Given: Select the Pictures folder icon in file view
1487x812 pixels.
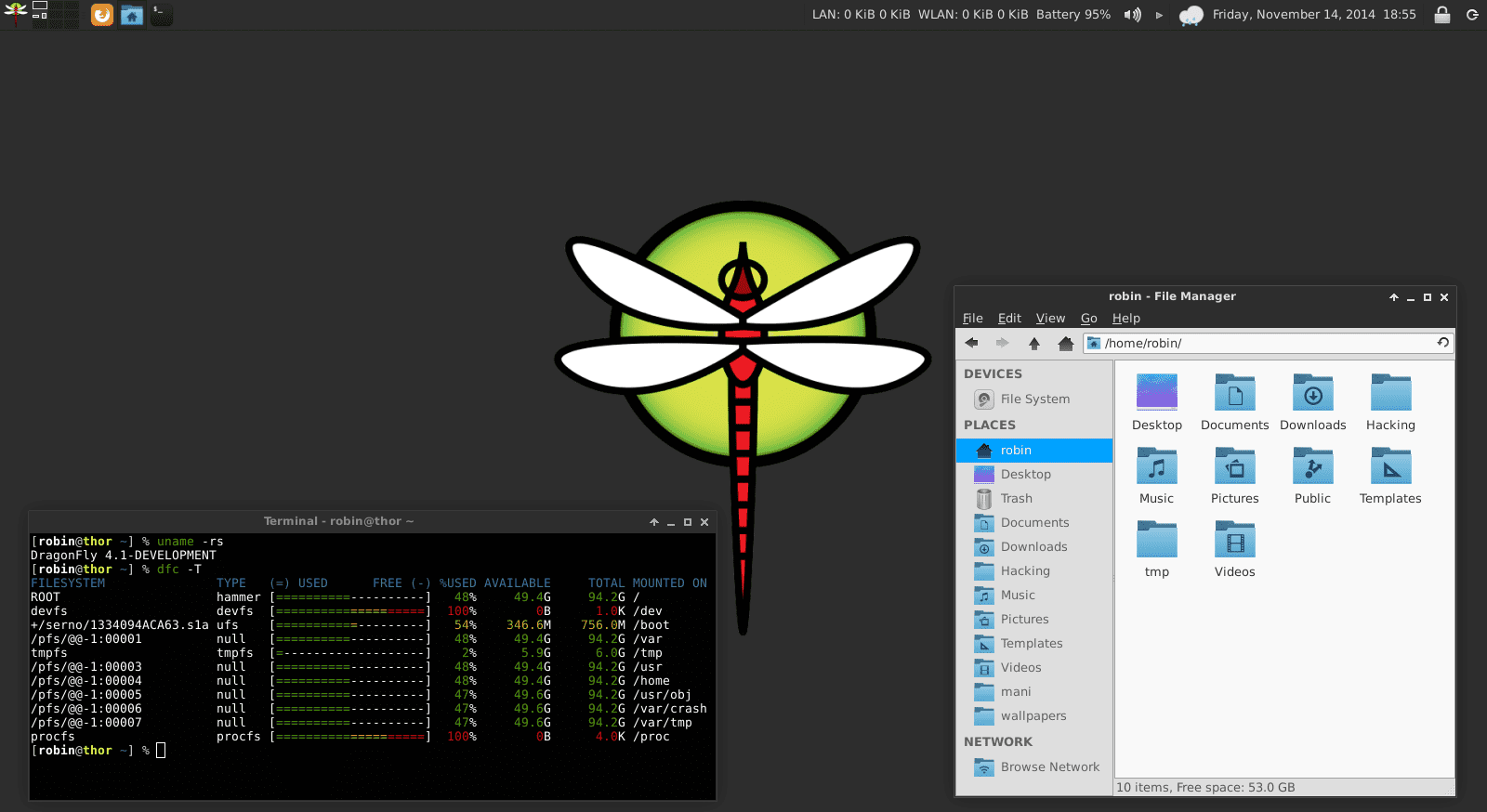Looking at the screenshot, I should pos(1235,465).
